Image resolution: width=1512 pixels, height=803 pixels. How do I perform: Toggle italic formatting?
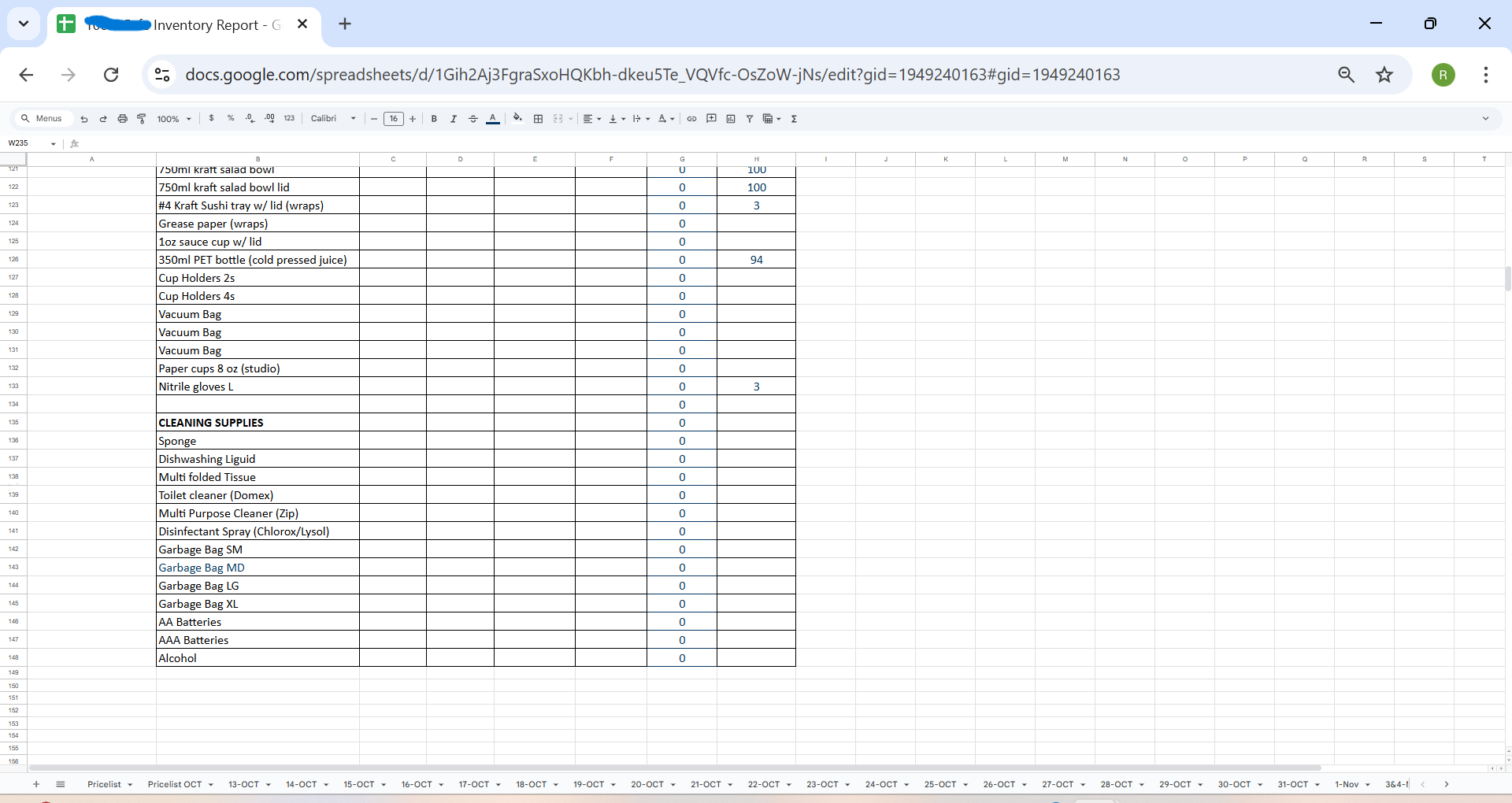tap(454, 119)
